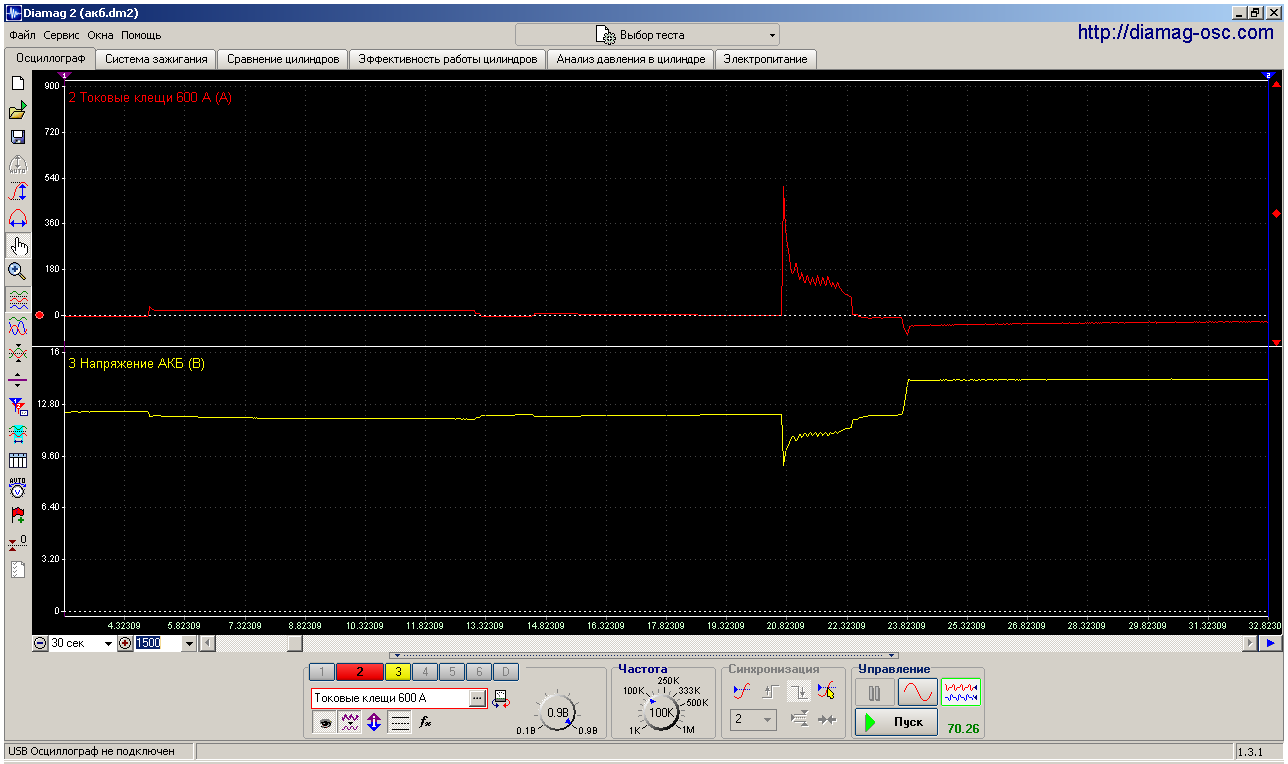Switch to Анализ давления в цилиндре tab
This screenshot has height=764, width=1288.
tap(631, 59)
